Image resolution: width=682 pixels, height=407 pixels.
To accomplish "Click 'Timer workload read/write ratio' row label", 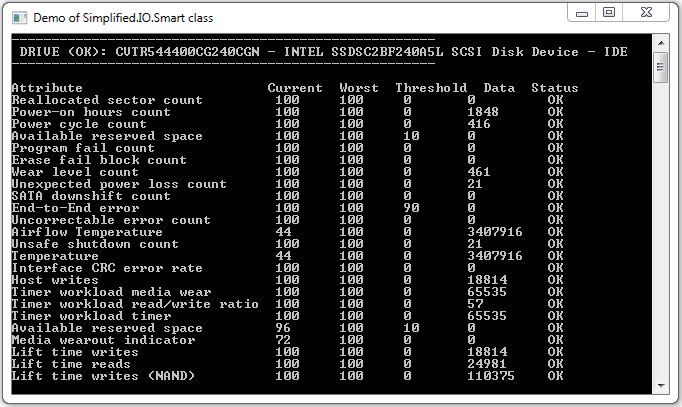I will coord(135,304).
